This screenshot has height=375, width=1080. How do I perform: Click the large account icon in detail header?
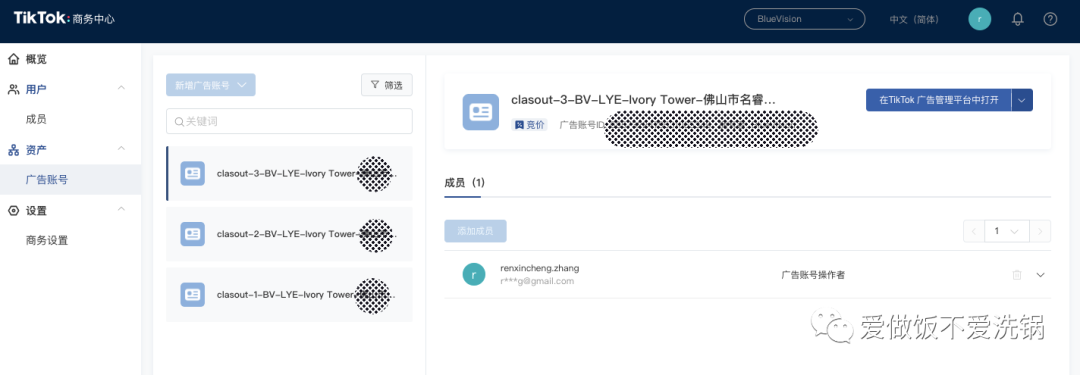pos(481,112)
